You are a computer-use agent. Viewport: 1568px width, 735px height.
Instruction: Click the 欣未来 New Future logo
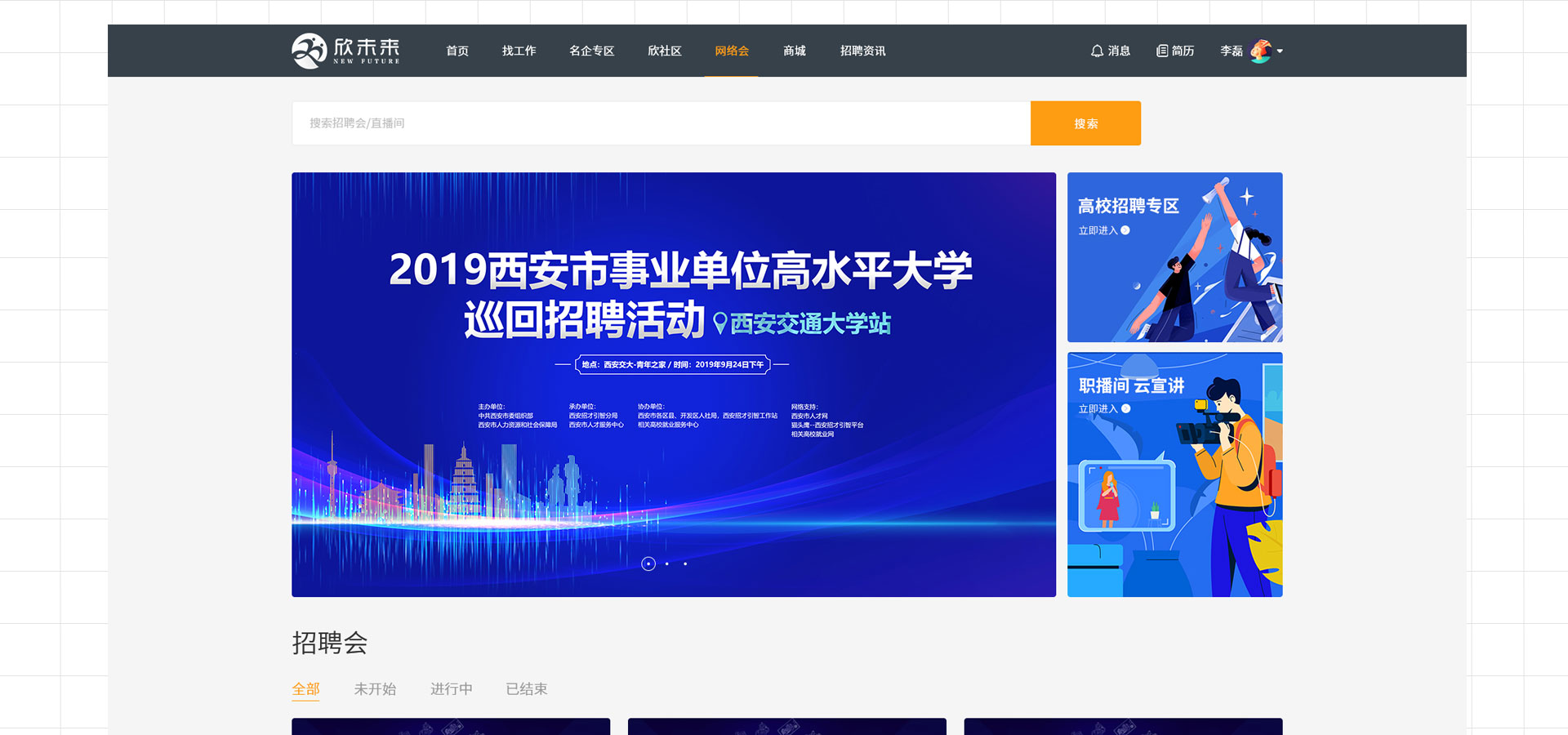pyautogui.click(x=345, y=51)
